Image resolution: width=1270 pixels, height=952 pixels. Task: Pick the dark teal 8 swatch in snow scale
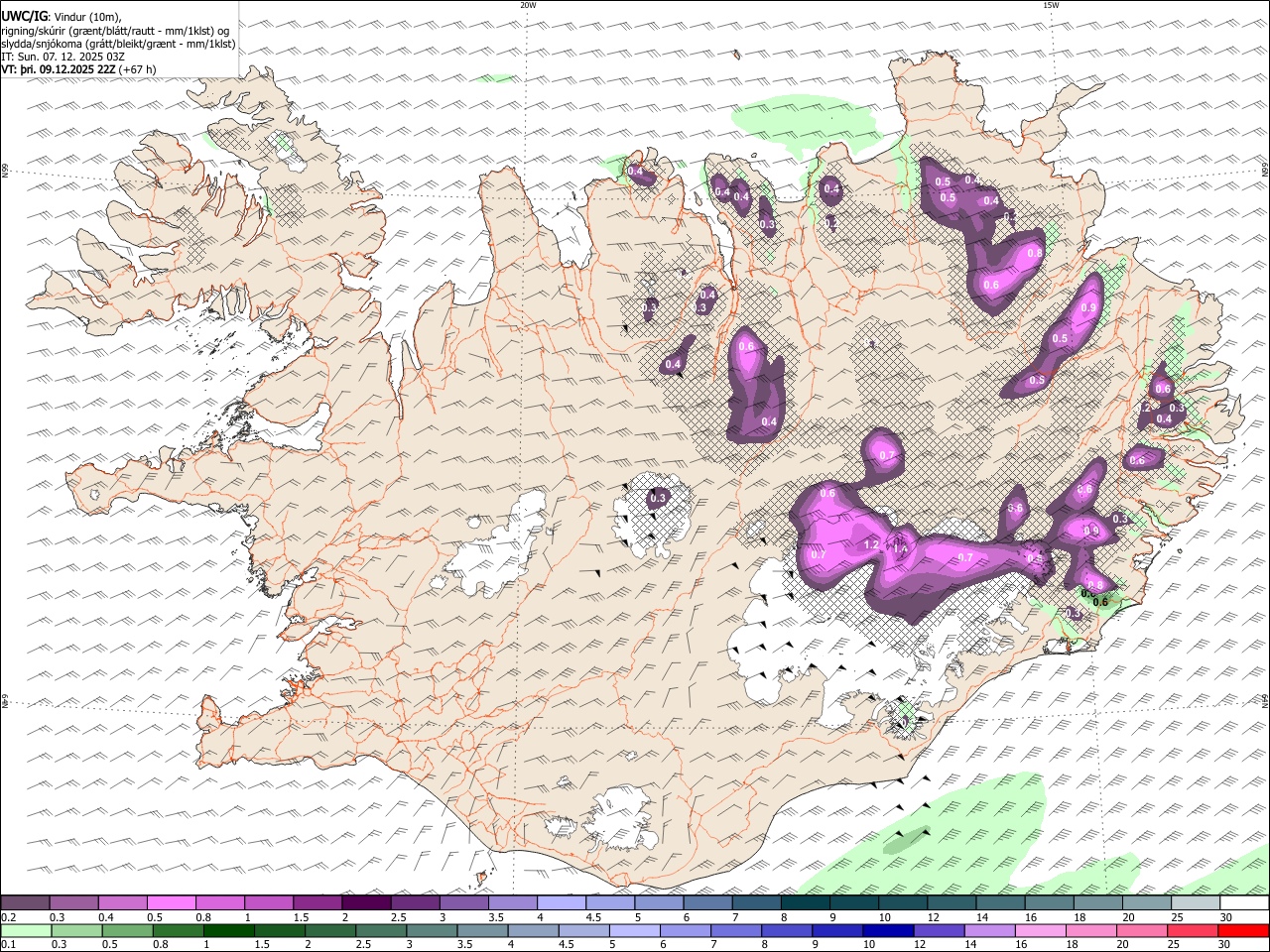806,903
